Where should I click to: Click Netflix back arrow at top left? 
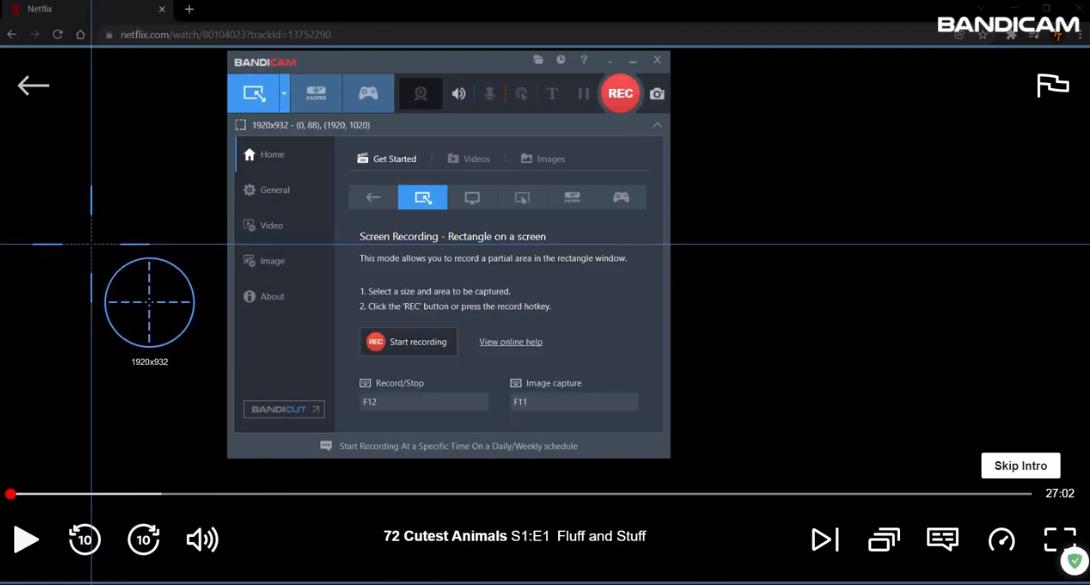(x=33, y=85)
